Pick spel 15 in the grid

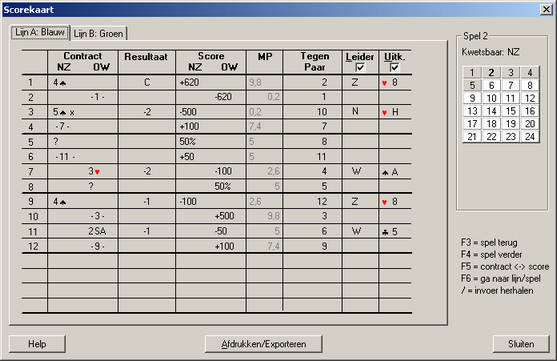[510, 111]
